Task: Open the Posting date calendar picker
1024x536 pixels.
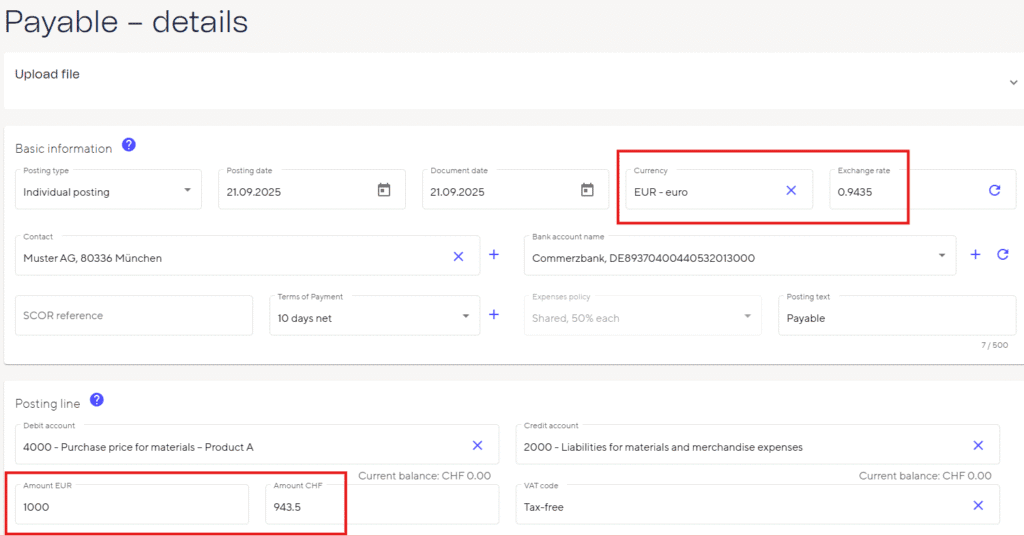Action: [384, 190]
